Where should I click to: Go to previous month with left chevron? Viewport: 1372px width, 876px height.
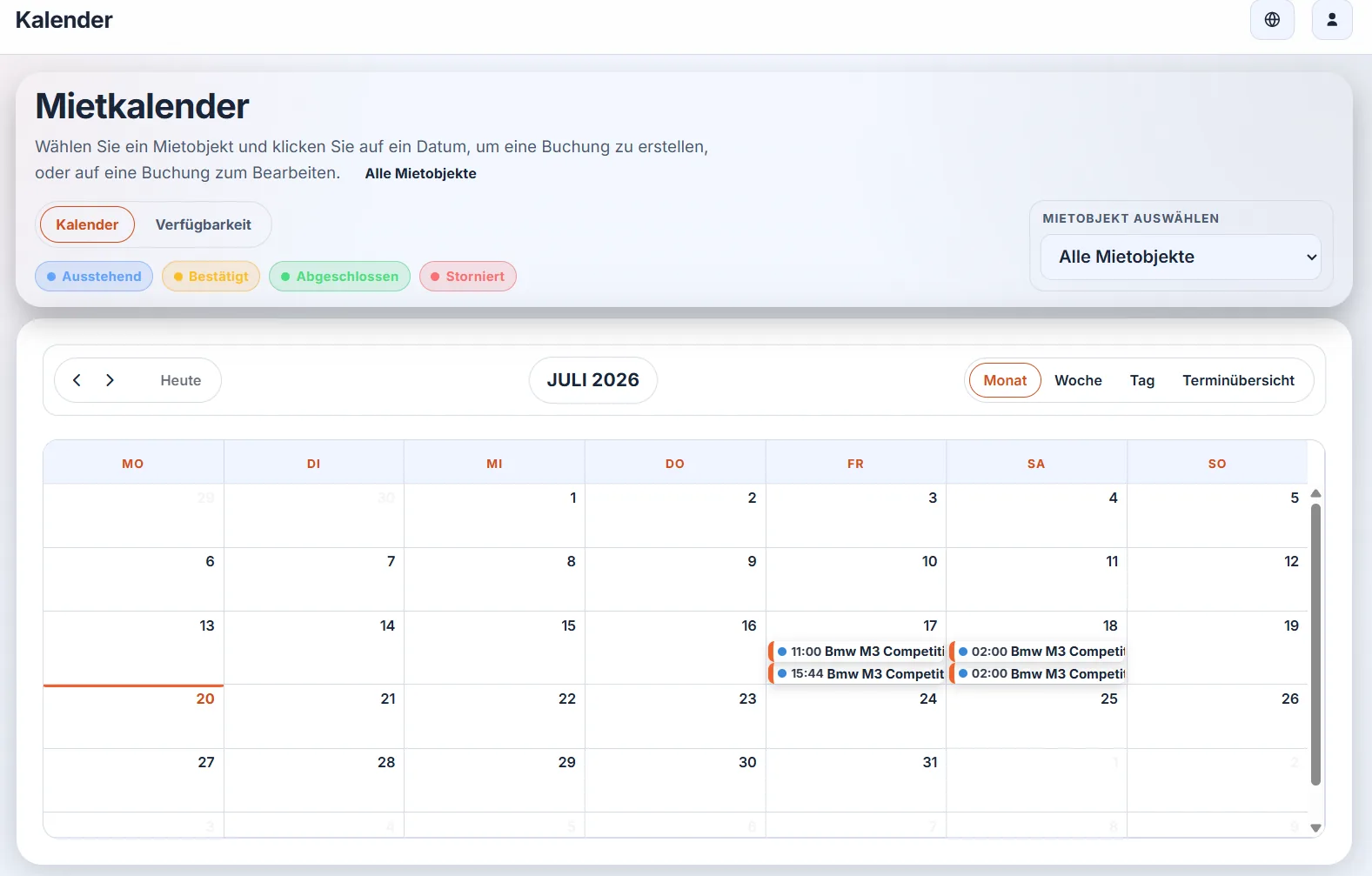click(x=77, y=380)
